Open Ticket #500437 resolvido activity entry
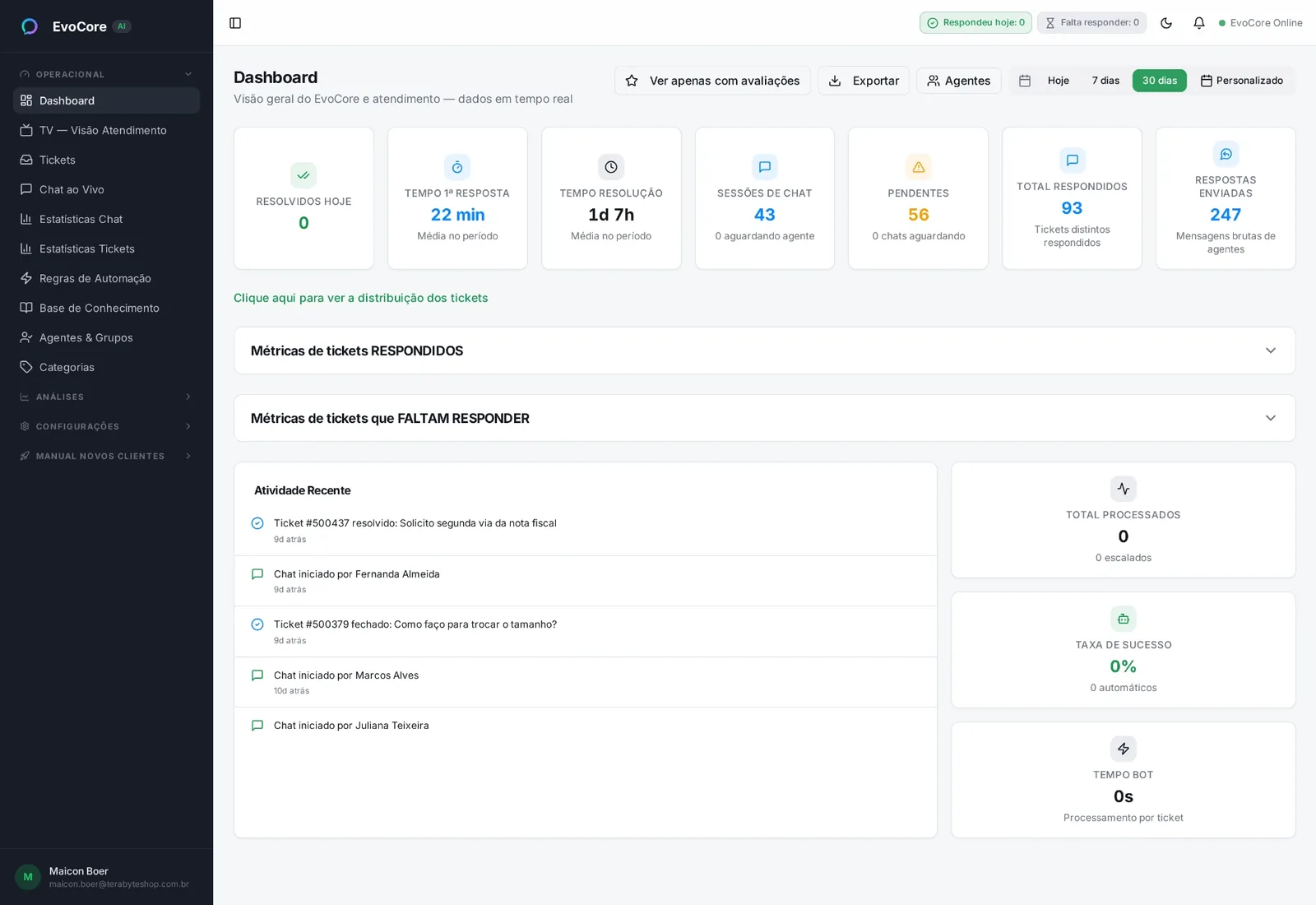Screen dimensions: 1316x905 586,531
